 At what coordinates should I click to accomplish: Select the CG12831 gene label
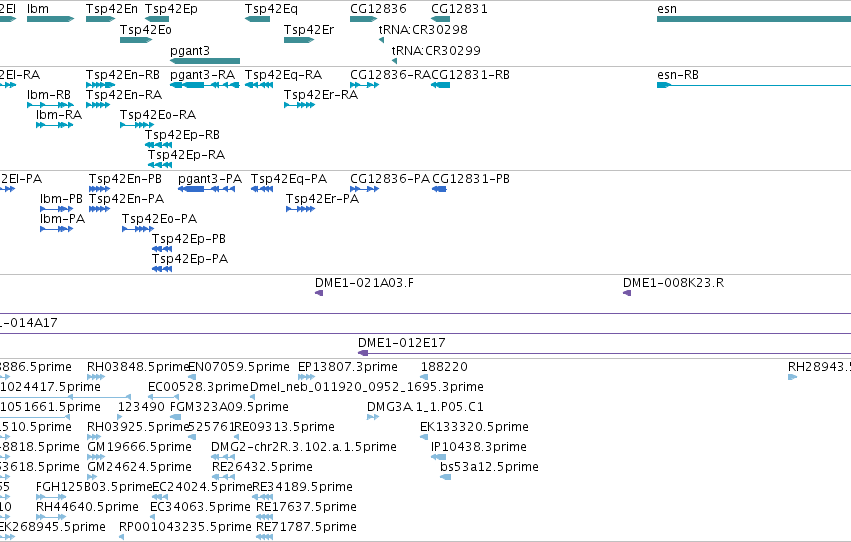point(459,9)
